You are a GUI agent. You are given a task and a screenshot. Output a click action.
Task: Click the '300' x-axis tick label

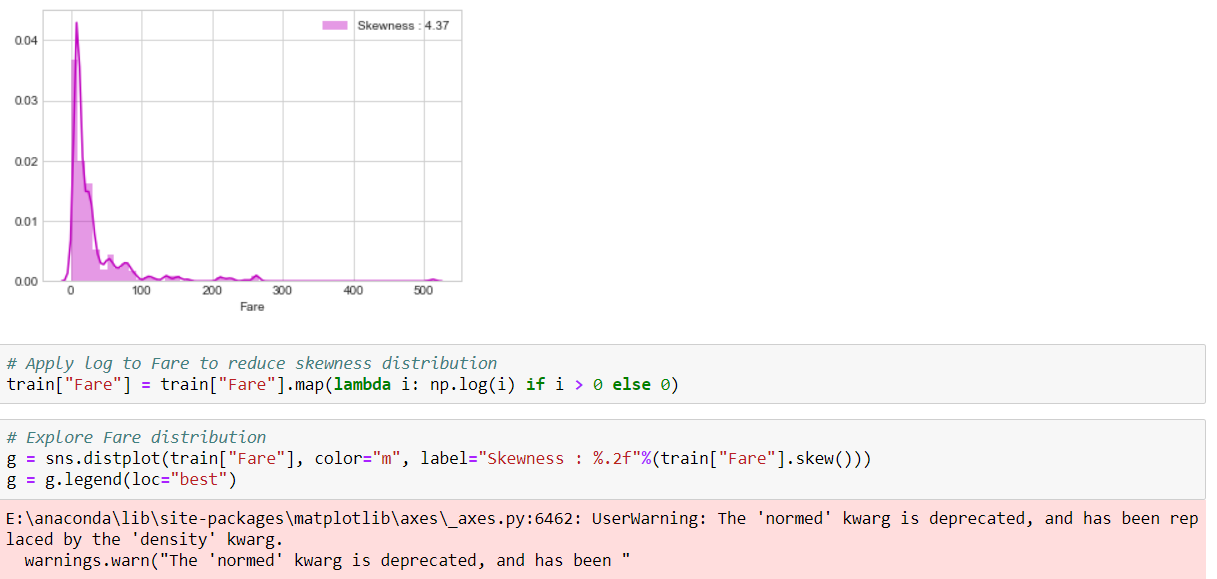point(283,290)
